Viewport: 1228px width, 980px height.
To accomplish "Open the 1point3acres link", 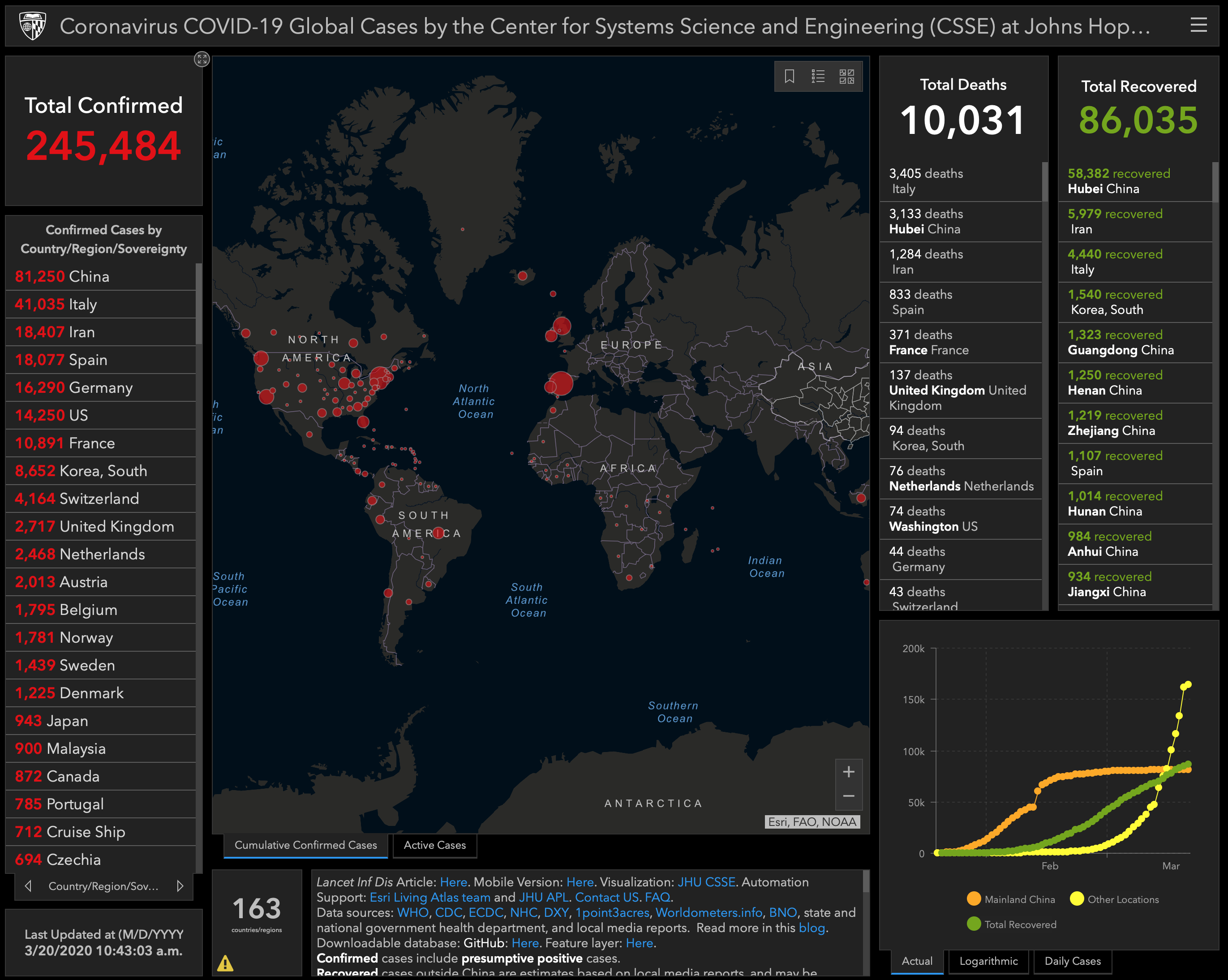I will (612, 913).
